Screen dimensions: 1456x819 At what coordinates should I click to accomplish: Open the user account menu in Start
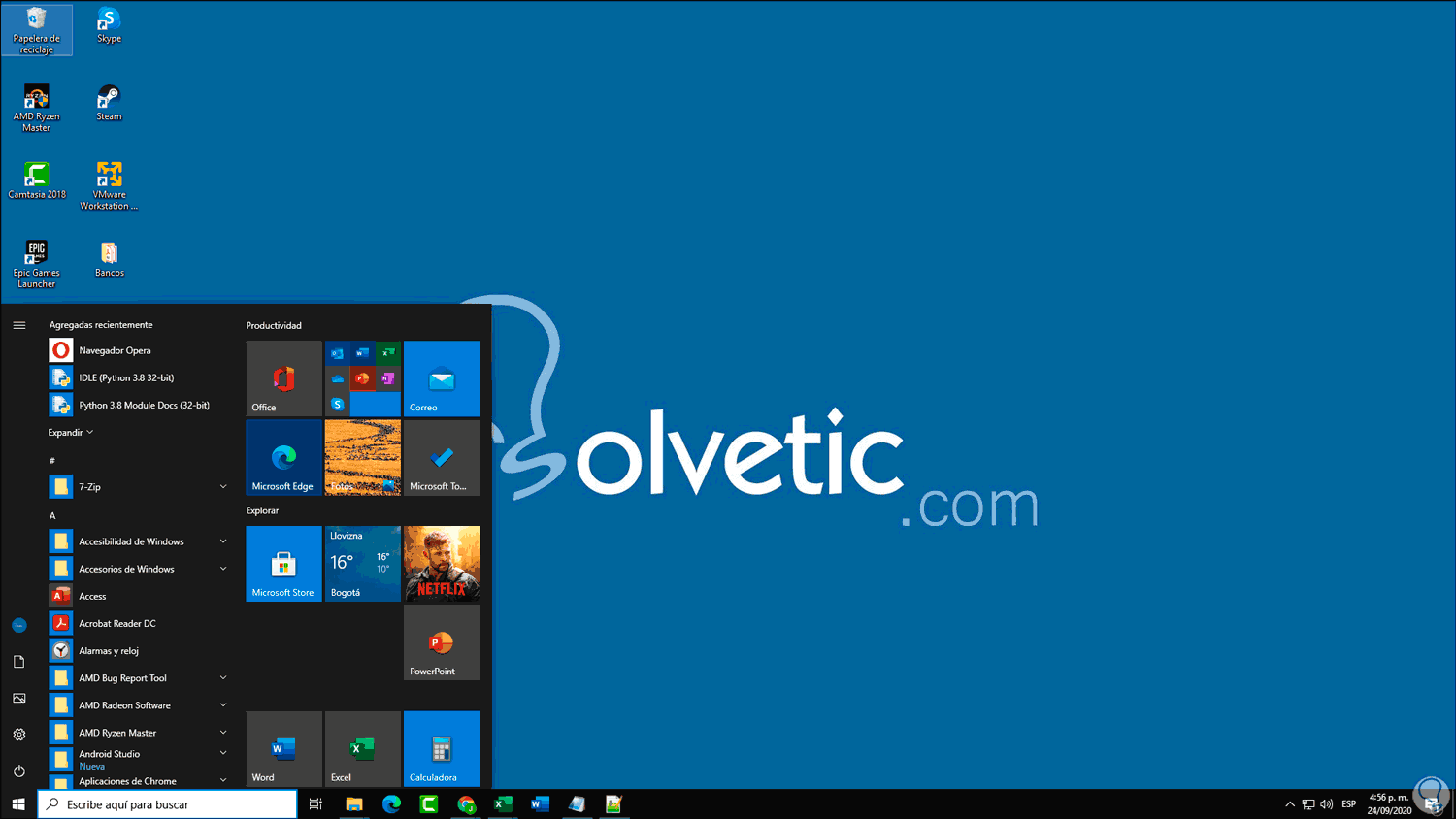(x=18, y=626)
